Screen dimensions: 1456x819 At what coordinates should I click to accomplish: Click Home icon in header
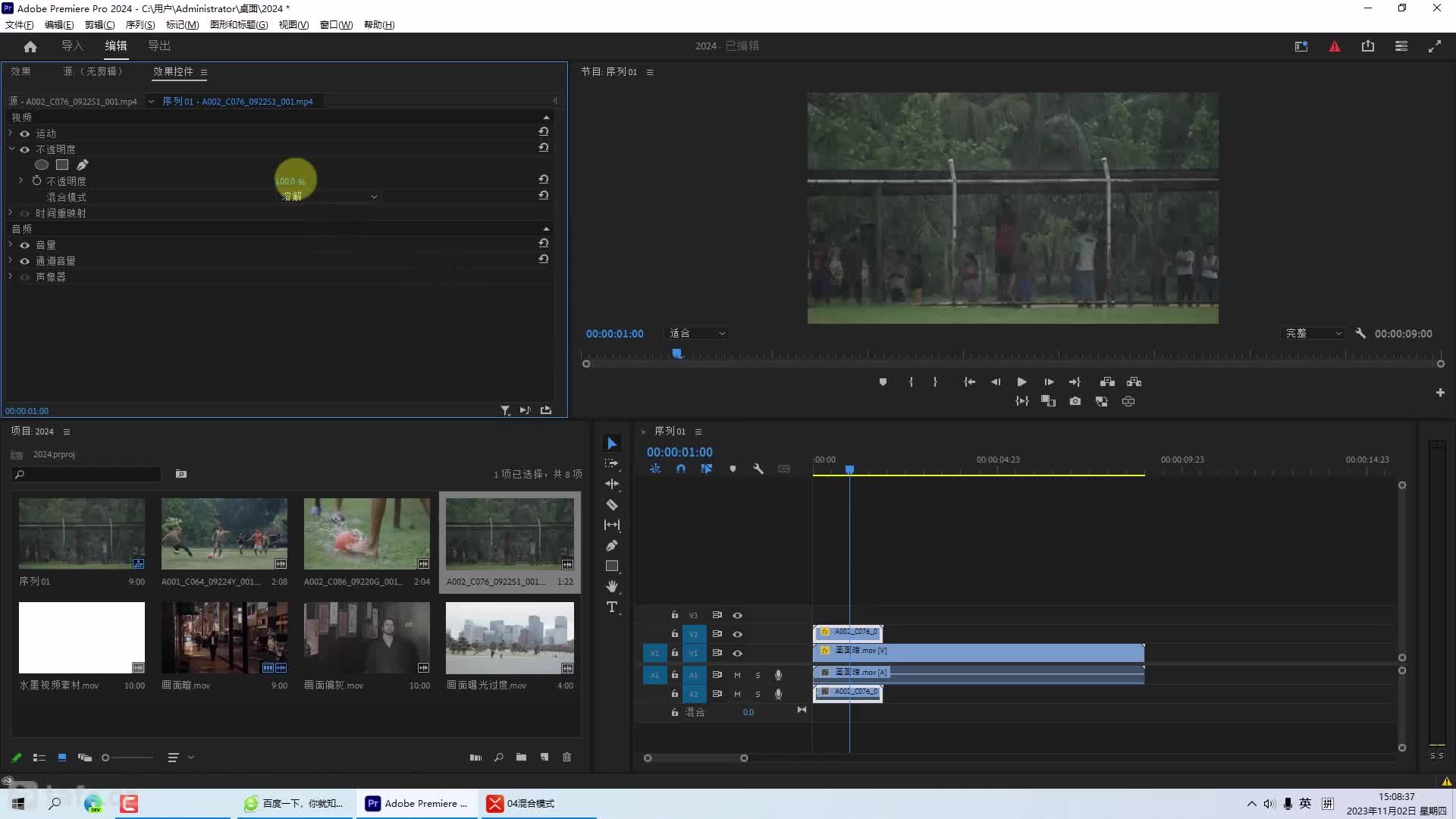(30, 46)
